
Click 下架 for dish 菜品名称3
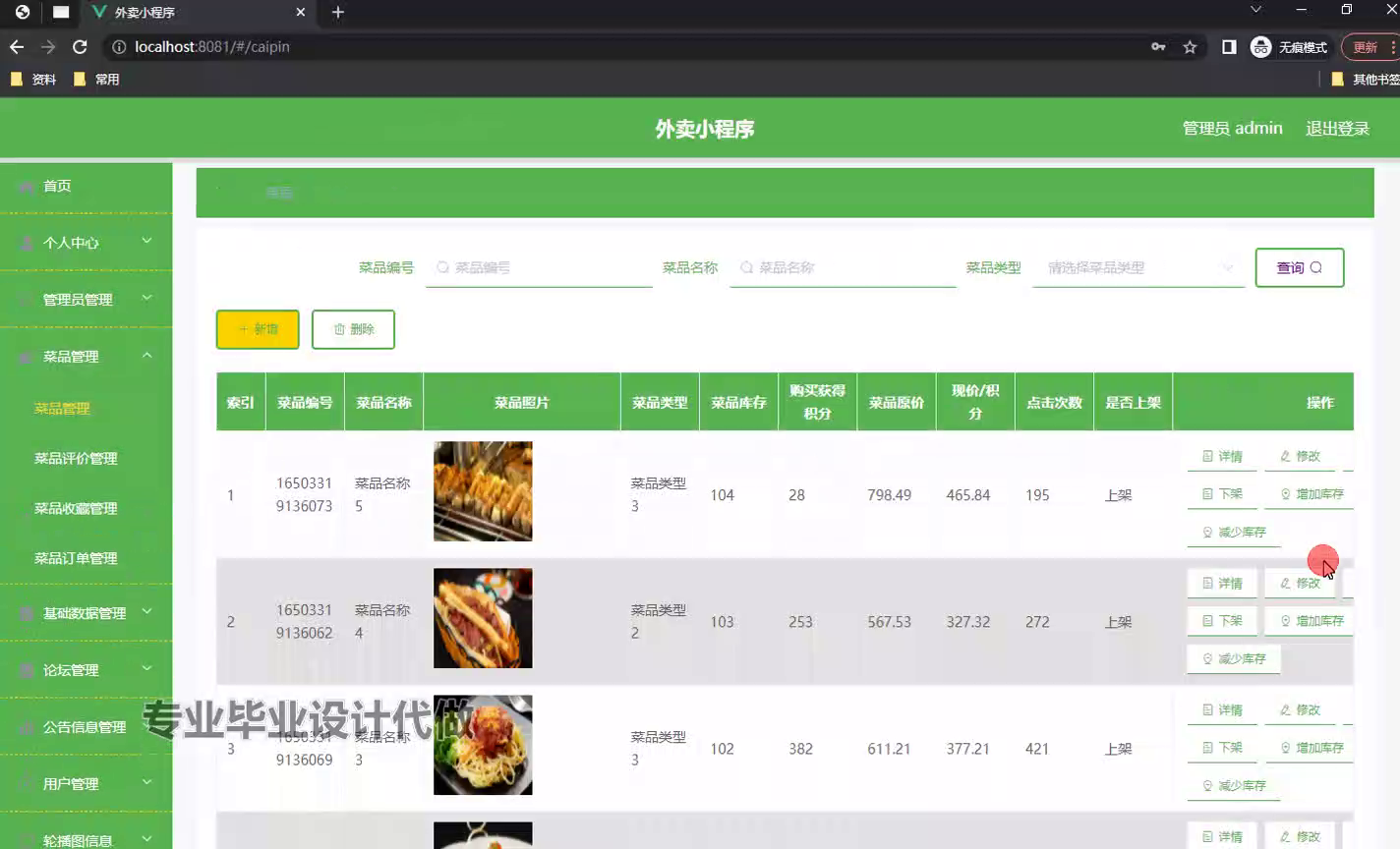(x=1222, y=748)
